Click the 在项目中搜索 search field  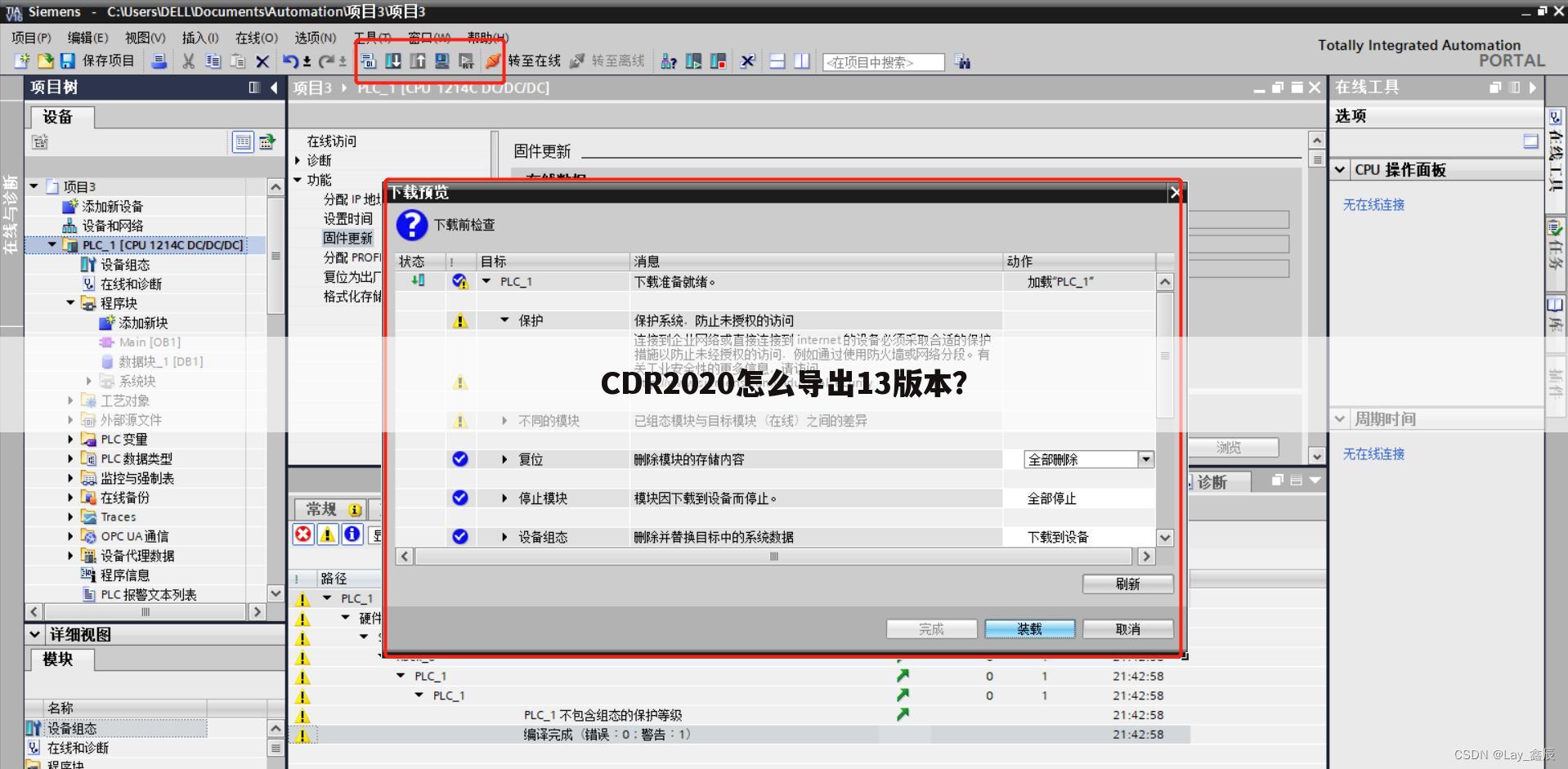pos(883,62)
